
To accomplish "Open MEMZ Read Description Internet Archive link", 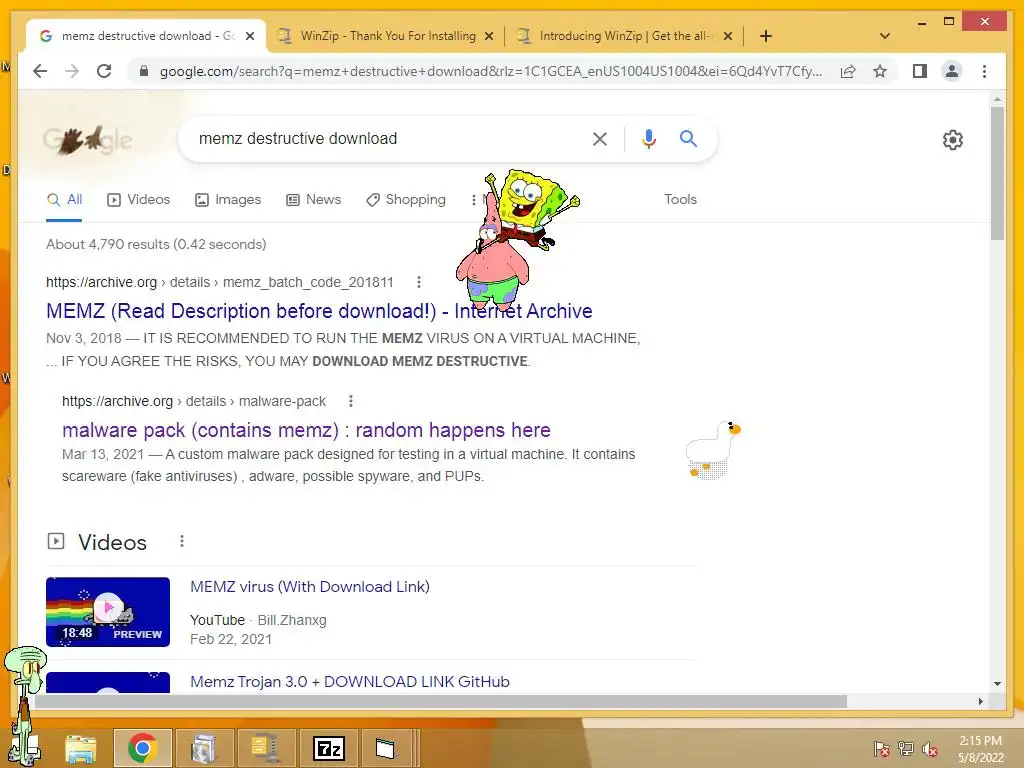I will coord(319,311).
